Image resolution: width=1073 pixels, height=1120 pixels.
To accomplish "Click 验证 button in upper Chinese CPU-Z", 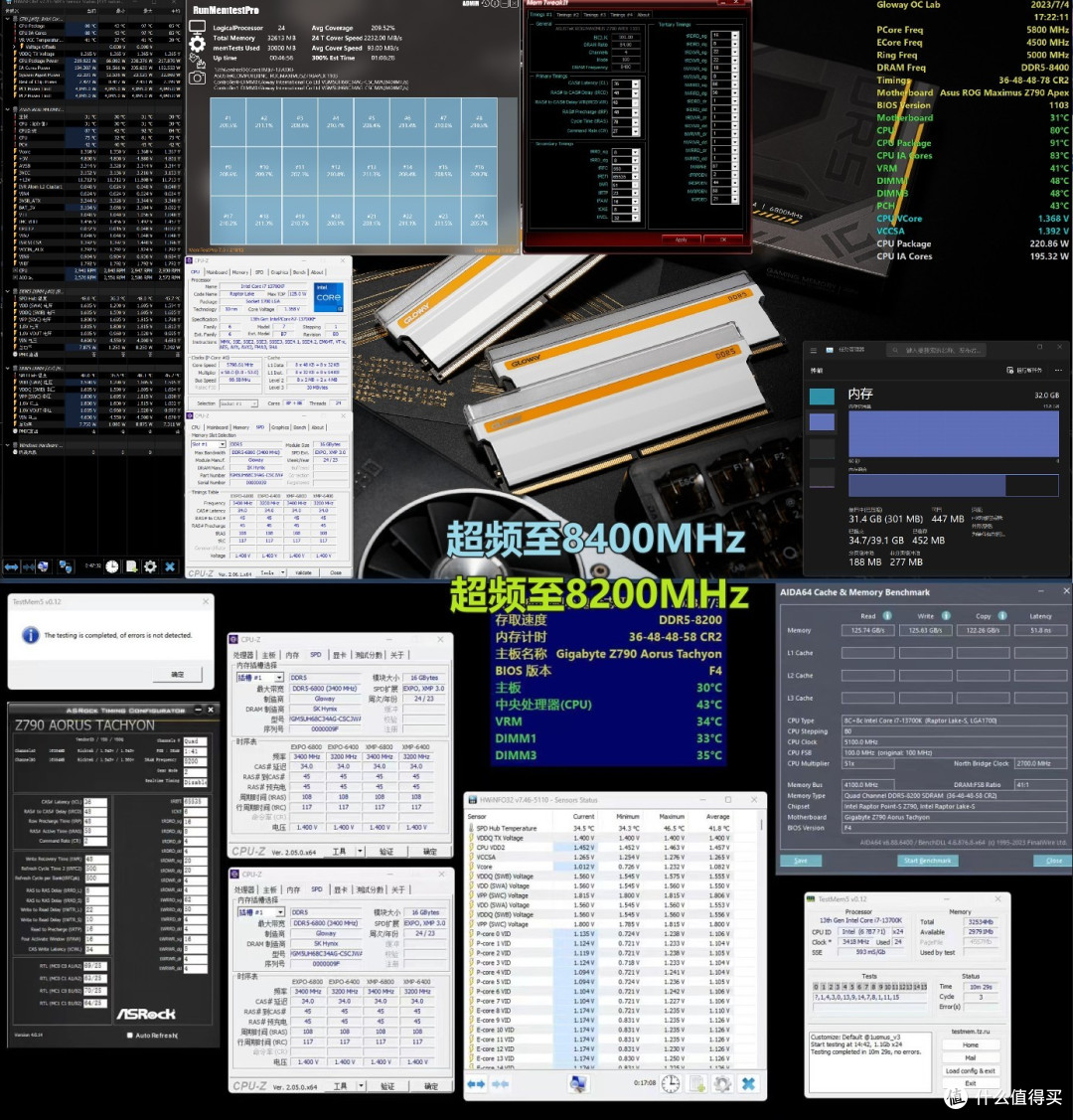I will click(x=386, y=851).
